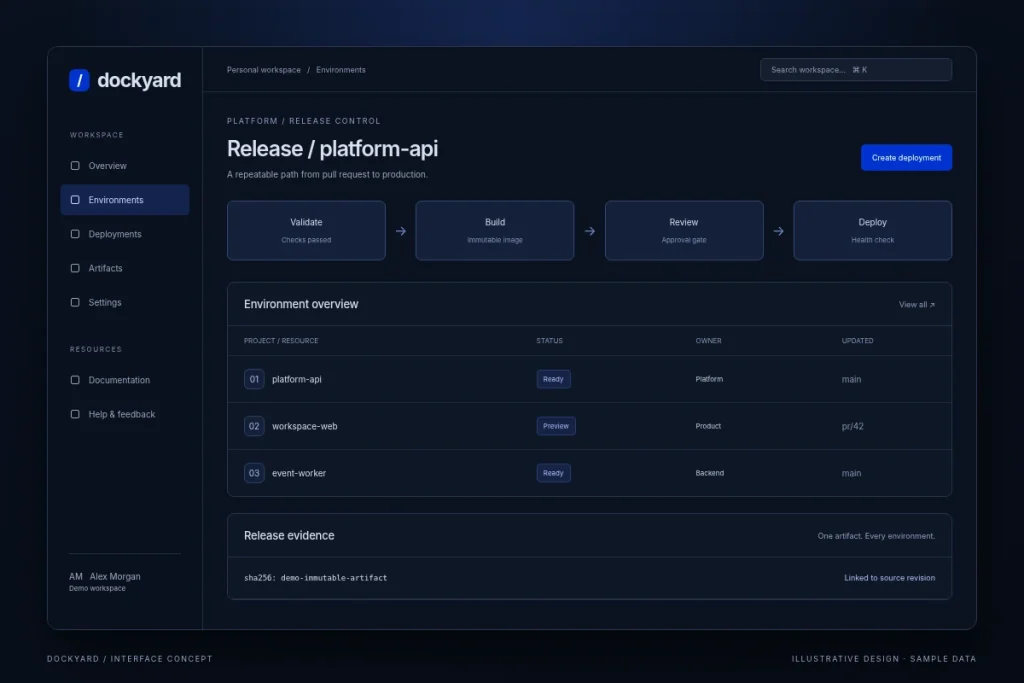Click the main value in platform-api row
Viewport: 1024px width, 683px height.
click(x=851, y=379)
